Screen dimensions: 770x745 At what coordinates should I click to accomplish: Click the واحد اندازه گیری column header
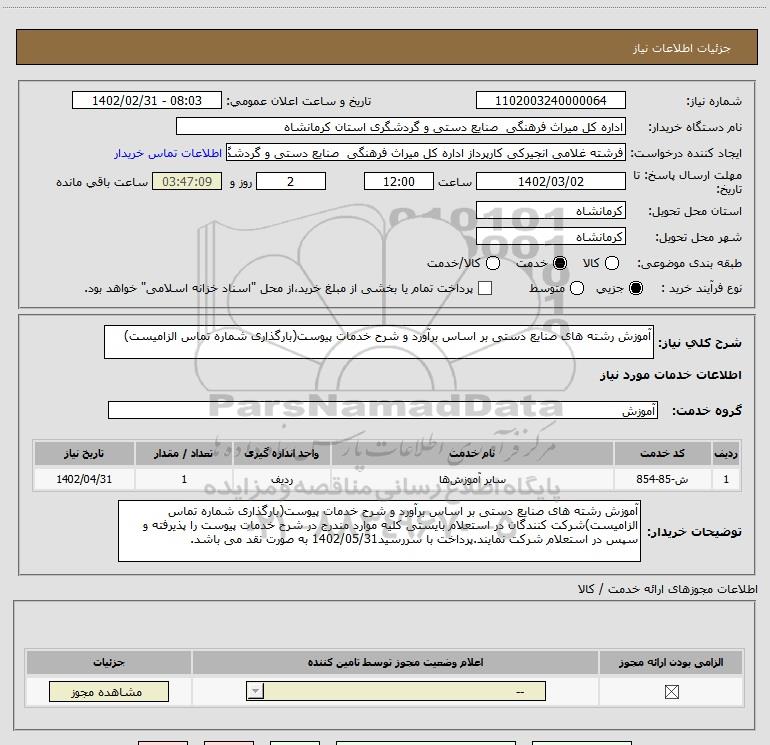pos(281,453)
